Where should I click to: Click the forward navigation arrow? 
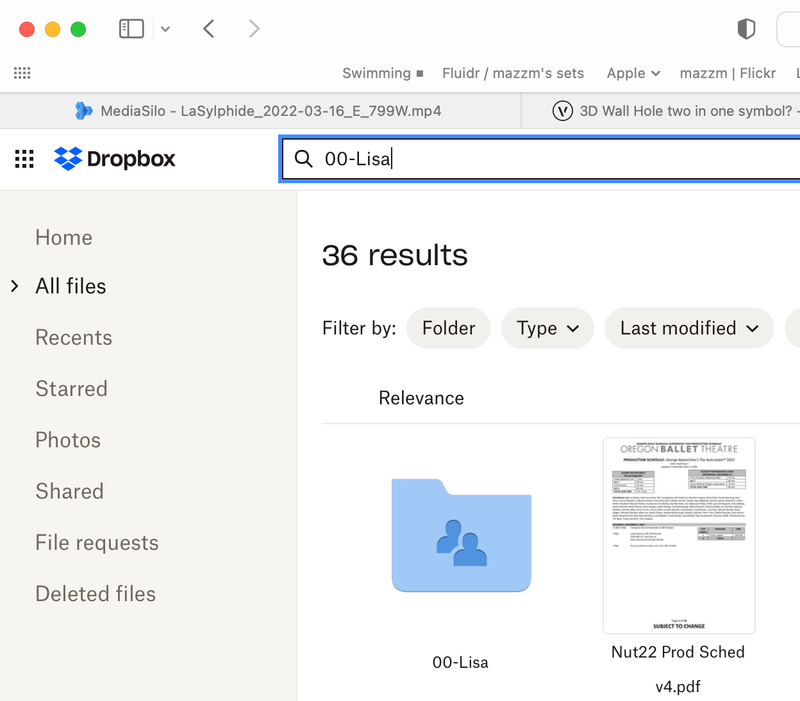coord(254,29)
